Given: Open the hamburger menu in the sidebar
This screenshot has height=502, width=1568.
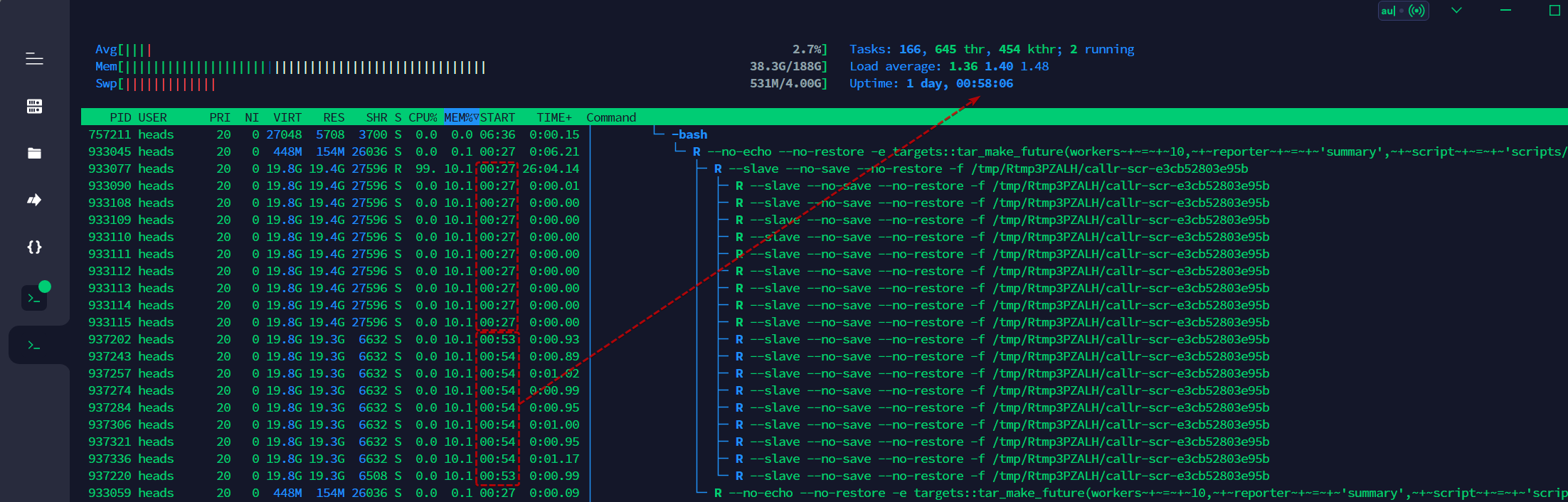Looking at the screenshot, I should pos(34,59).
